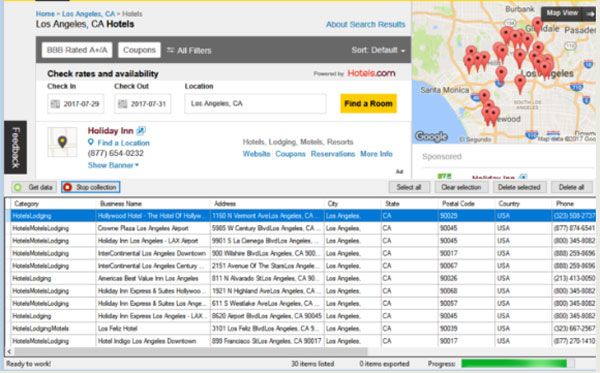Click the Find a Location pin icon

(x=91, y=142)
